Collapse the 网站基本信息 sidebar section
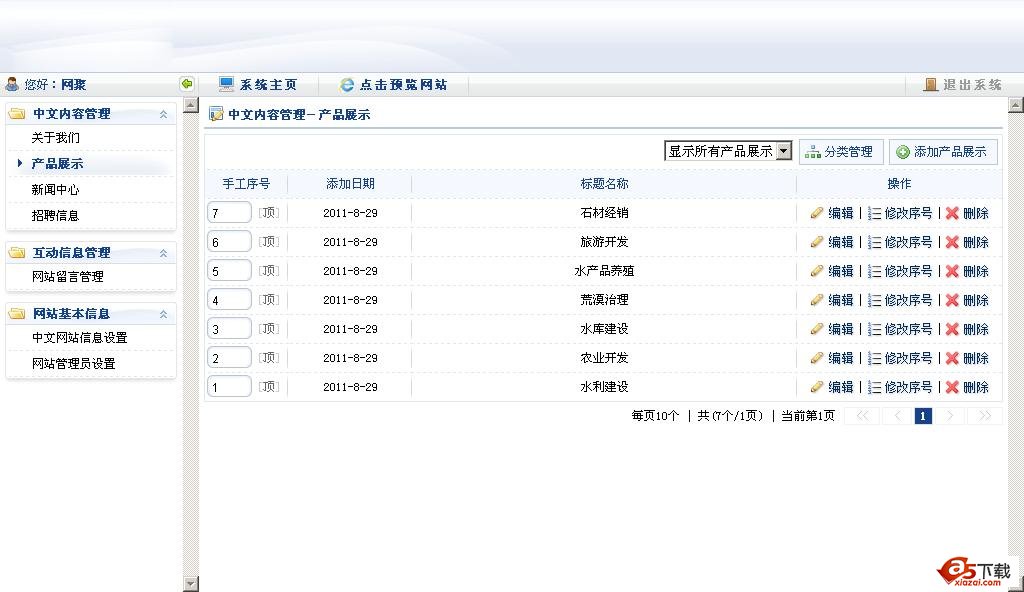 point(163,314)
